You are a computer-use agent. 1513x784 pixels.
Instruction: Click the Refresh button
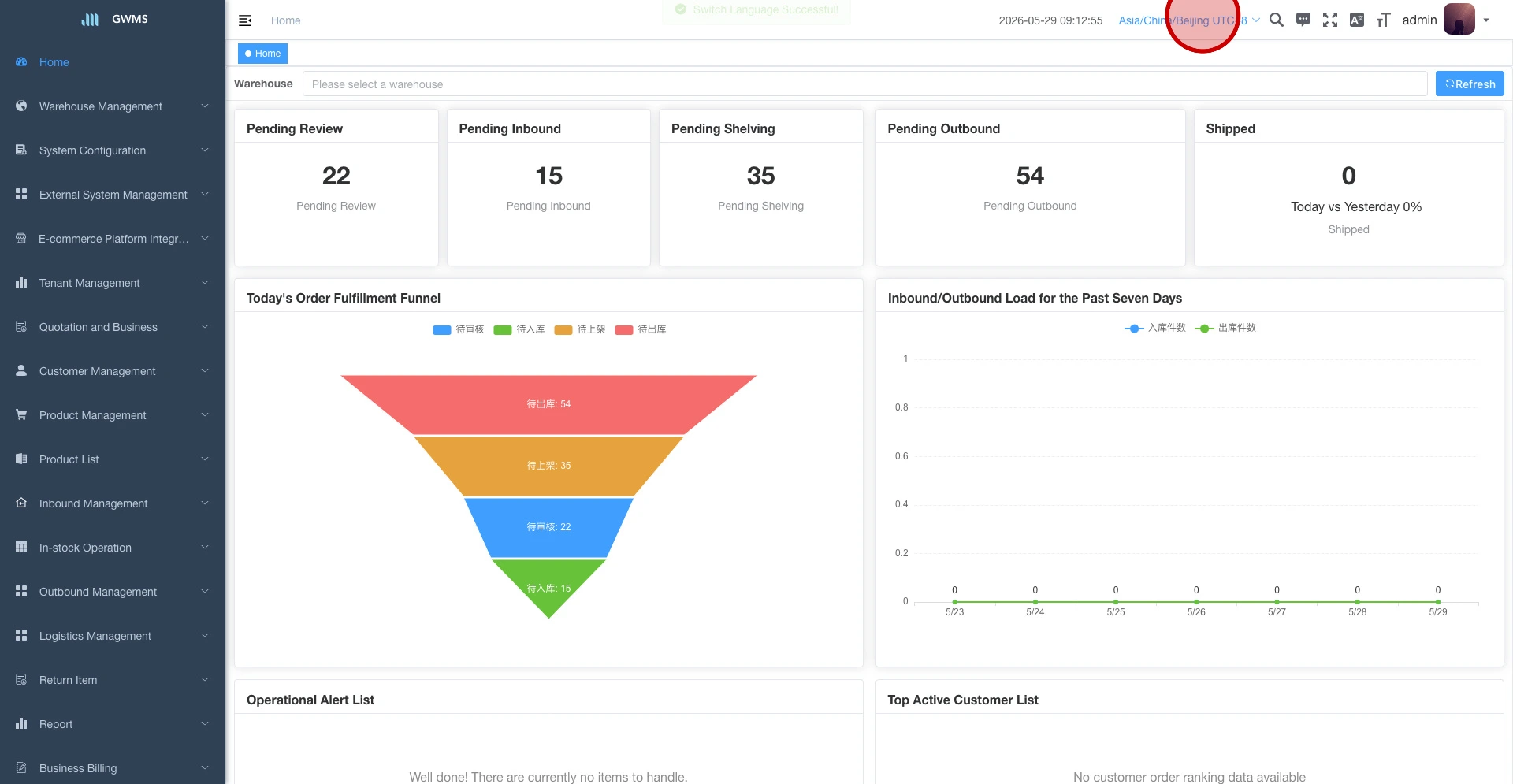[x=1470, y=84]
